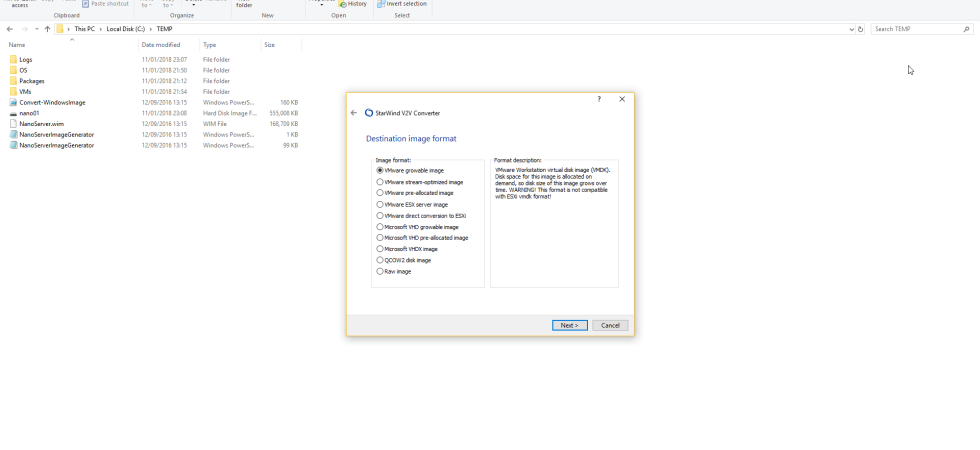Select VMware direct conversion to ESXi
The height and width of the screenshot is (450, 980).
[421, 216]
